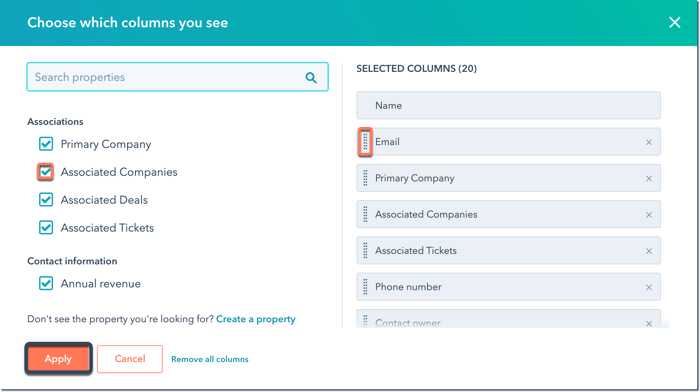The height and width of the screenshot is (392, 700).
Task: Click the SELECTED COLUMNS (20) heading
Action: click(x=417, y=69)
